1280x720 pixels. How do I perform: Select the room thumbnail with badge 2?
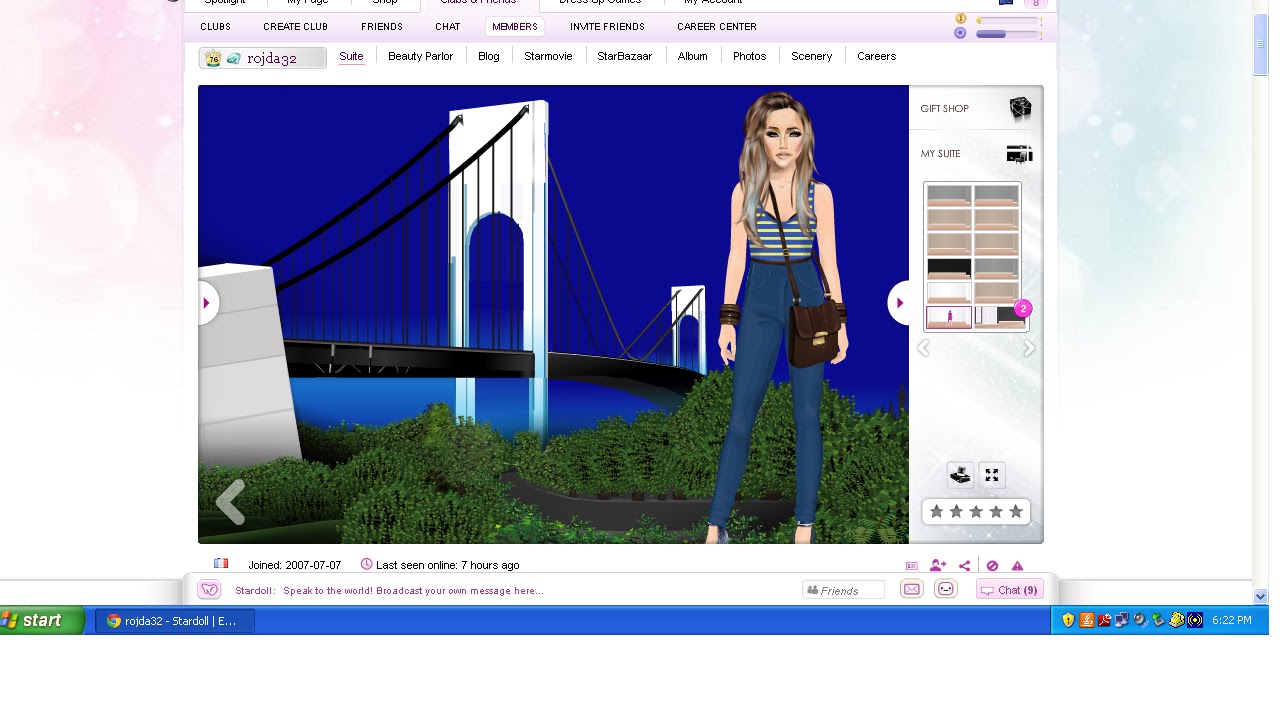coord(999,317)
